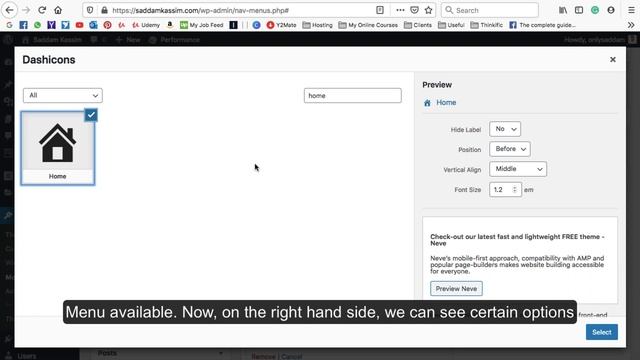Toggle the browser sidebar icon

579,10
